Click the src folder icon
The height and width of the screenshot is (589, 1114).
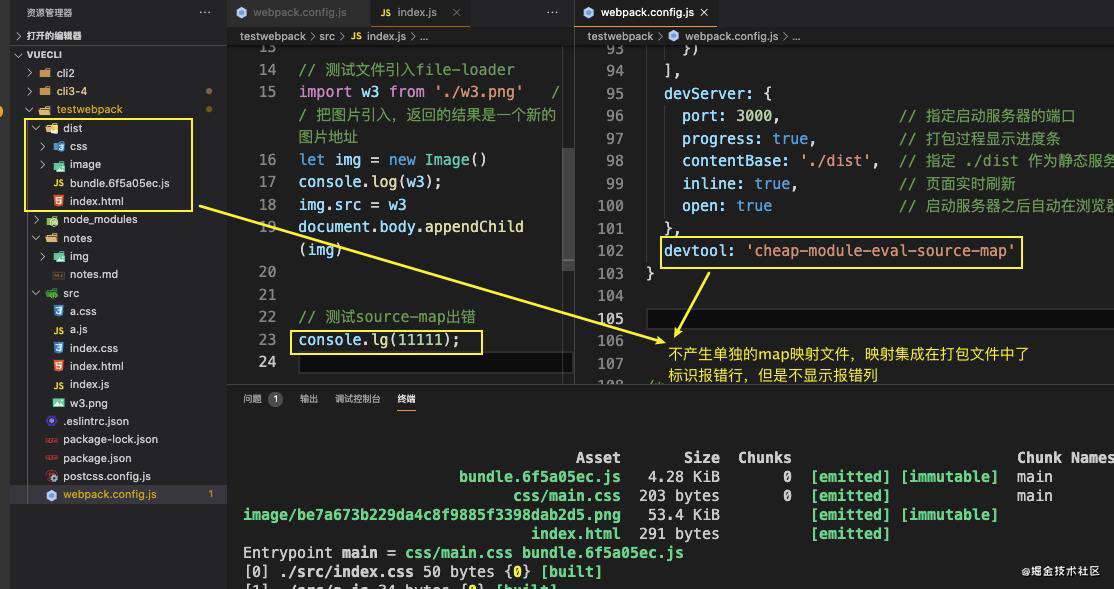tap(51, 293)
